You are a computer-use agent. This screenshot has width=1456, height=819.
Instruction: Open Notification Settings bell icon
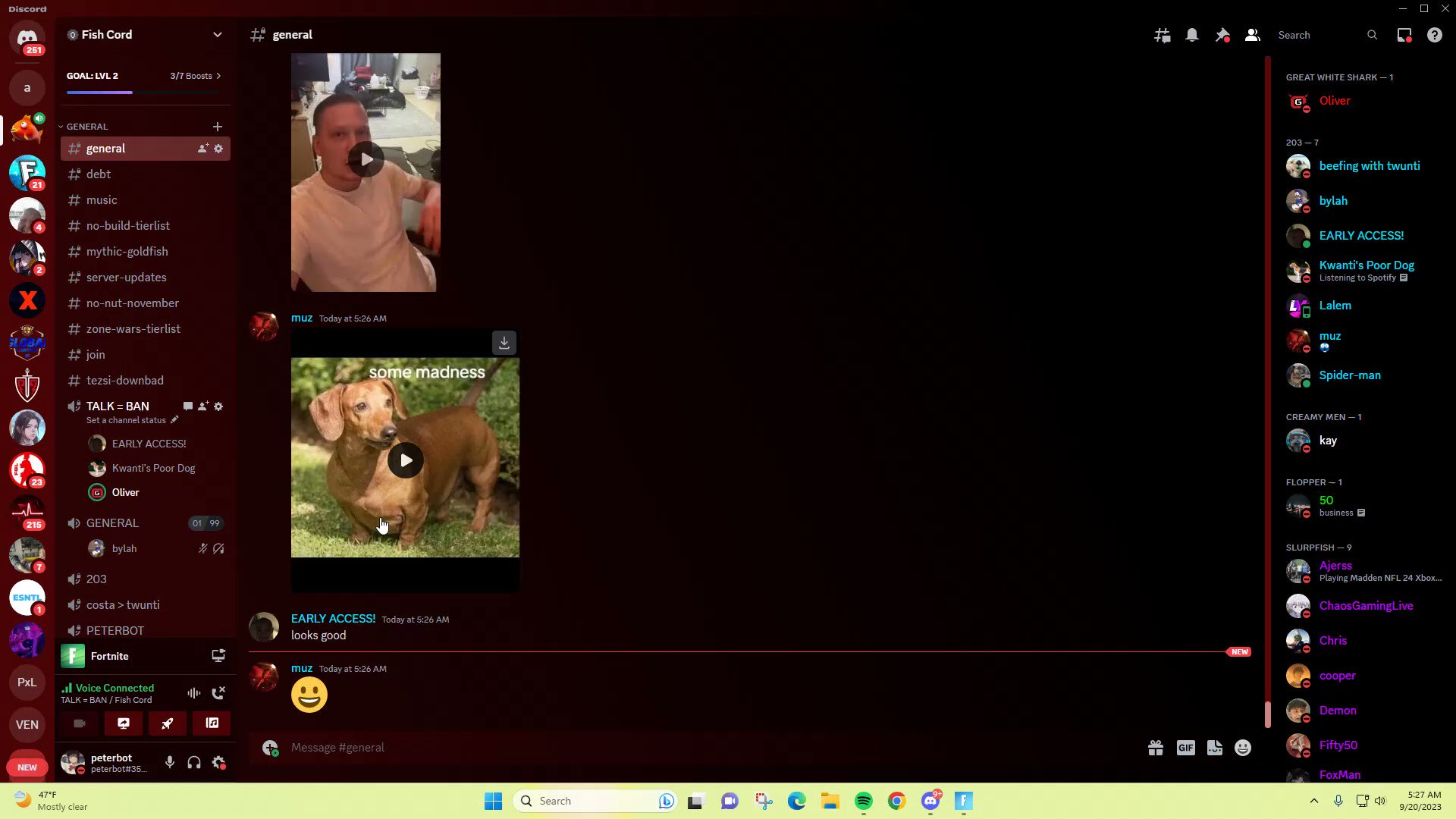pyautogui.click(x=1192, y=35)
